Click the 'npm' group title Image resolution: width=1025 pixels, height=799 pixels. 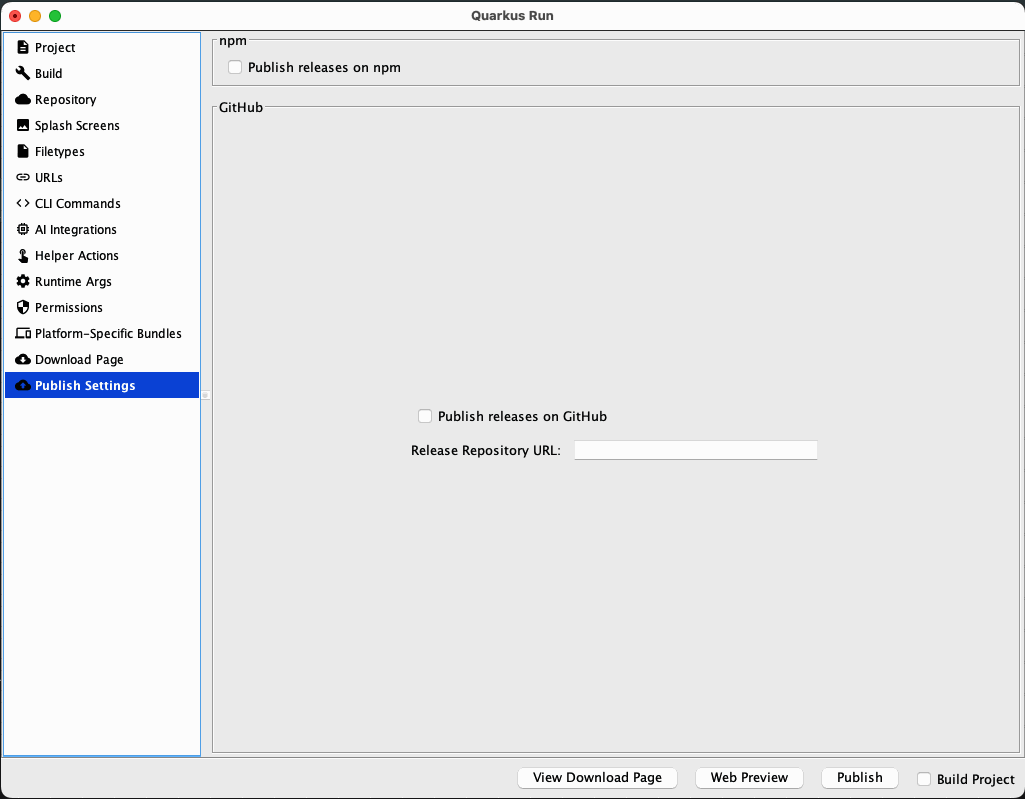[x=233, y=41]
